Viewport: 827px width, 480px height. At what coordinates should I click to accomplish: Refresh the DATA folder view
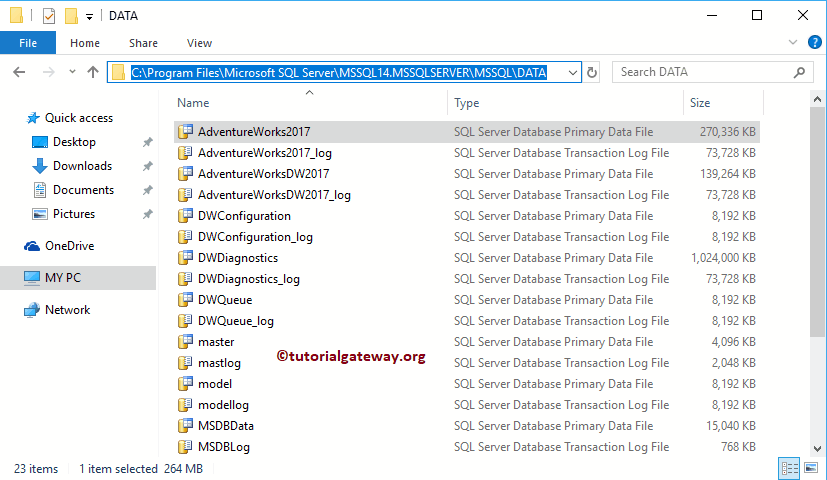pos(592,72)
